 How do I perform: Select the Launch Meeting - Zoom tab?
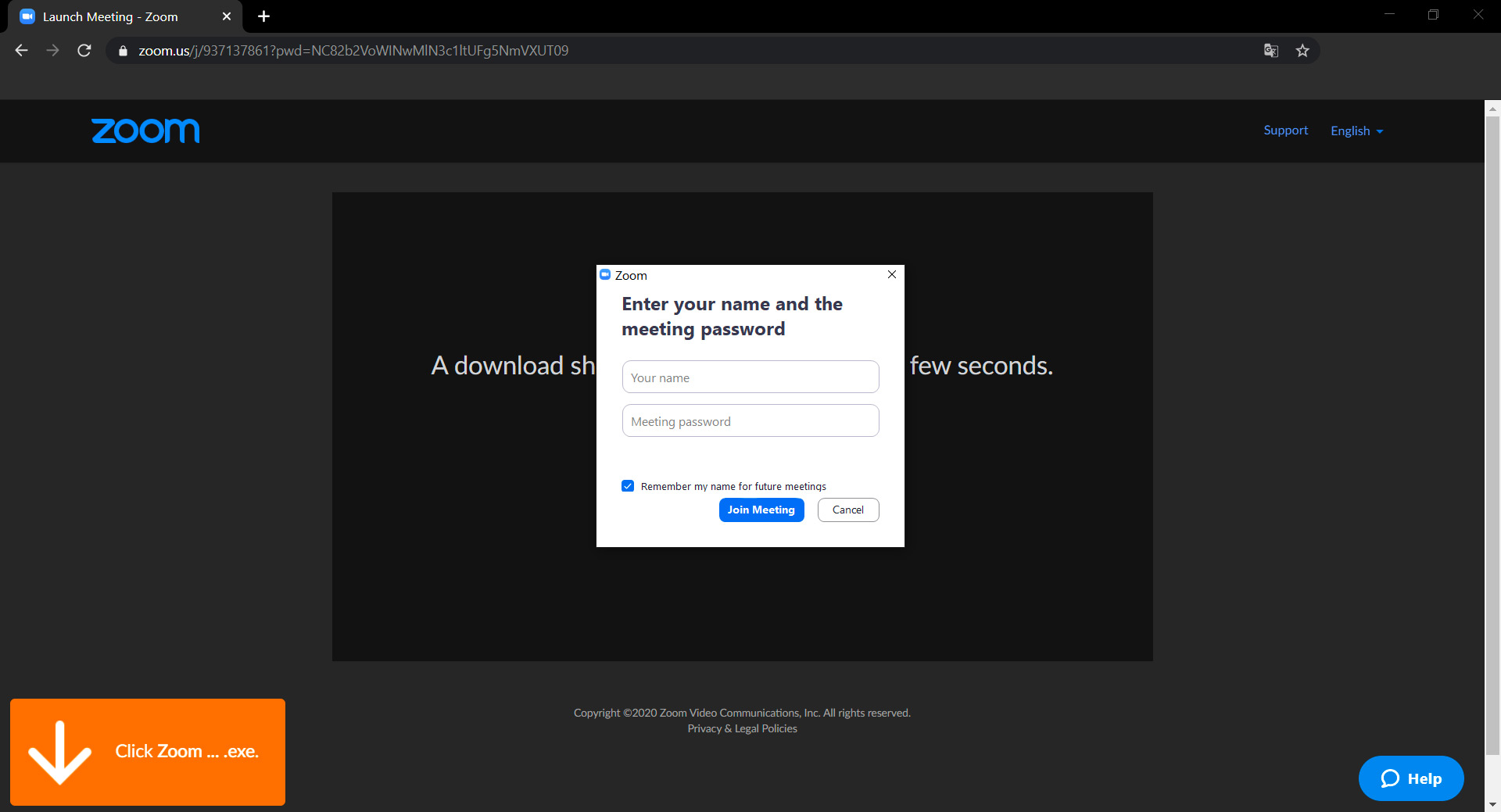[x=125, y=16]
